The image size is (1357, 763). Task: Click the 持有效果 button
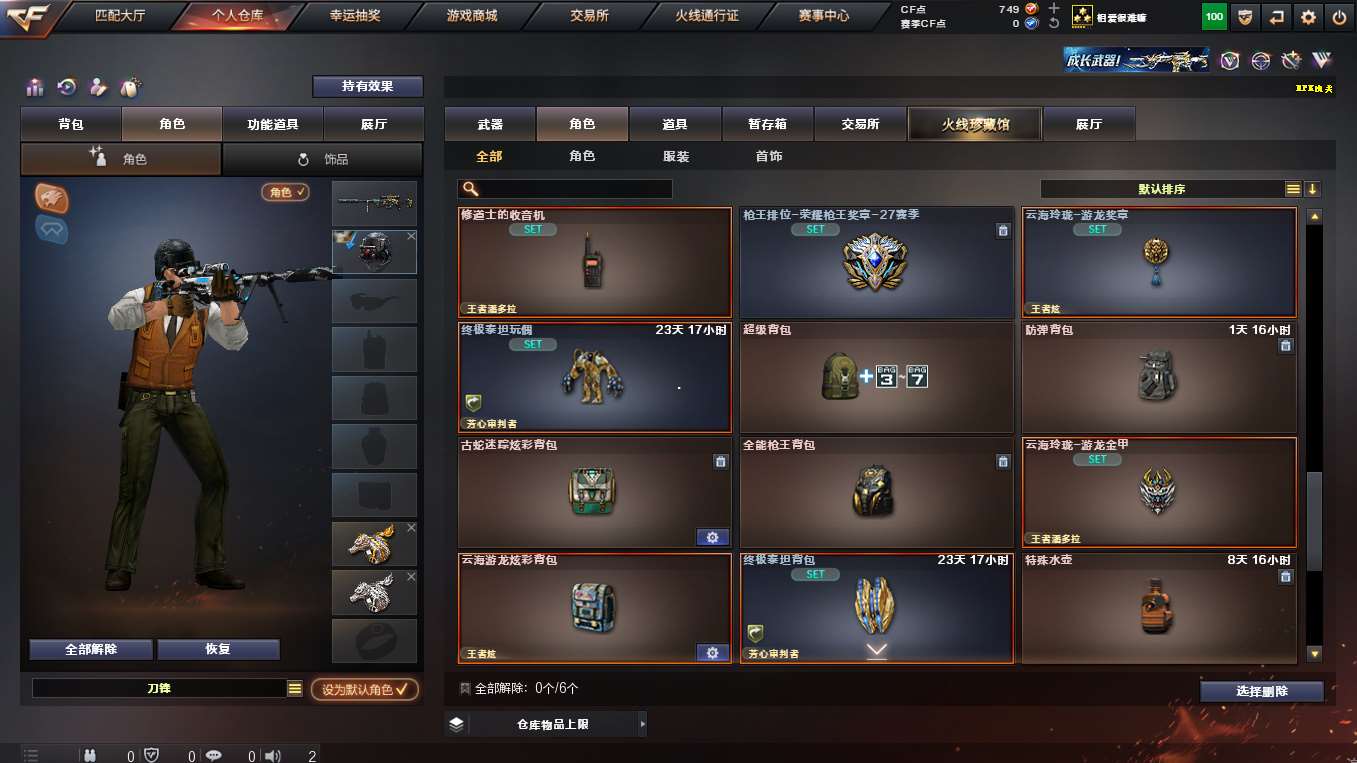(x=367, y=86)
